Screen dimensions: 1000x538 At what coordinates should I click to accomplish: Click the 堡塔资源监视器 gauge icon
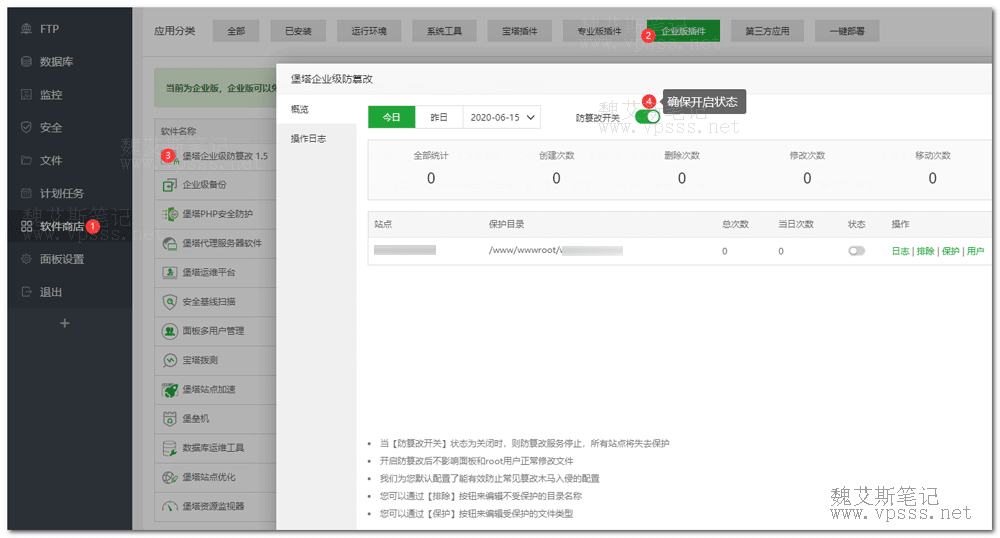[170, 507]
